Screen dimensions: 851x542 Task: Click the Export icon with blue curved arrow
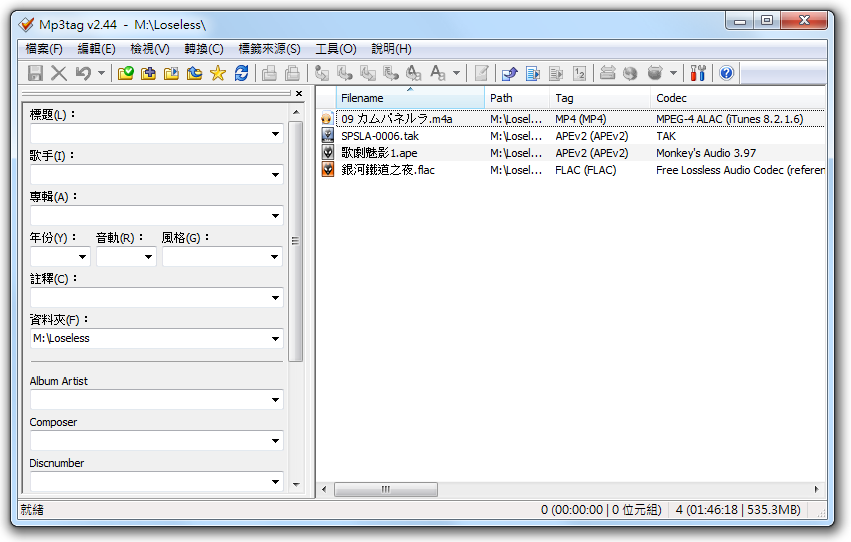[510, 73]
